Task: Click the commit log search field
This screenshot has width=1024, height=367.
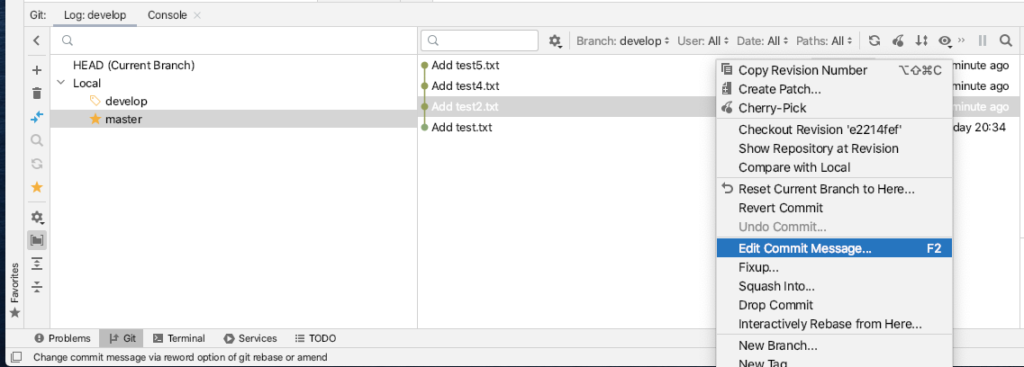Action: click(x=480, y=40)
